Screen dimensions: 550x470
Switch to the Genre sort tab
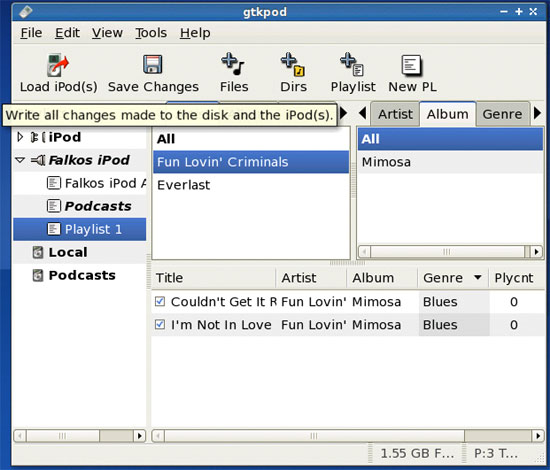click(x=502, y=114)
